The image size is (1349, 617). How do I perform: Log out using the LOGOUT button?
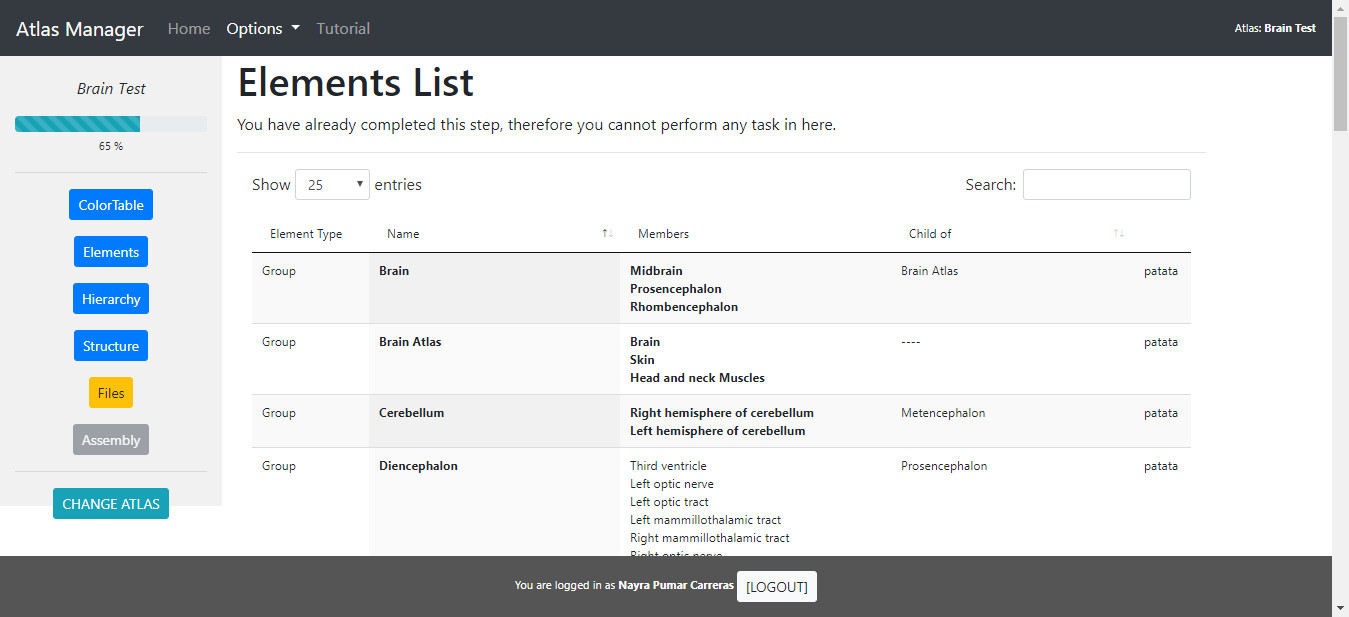(x=777, y=587)
